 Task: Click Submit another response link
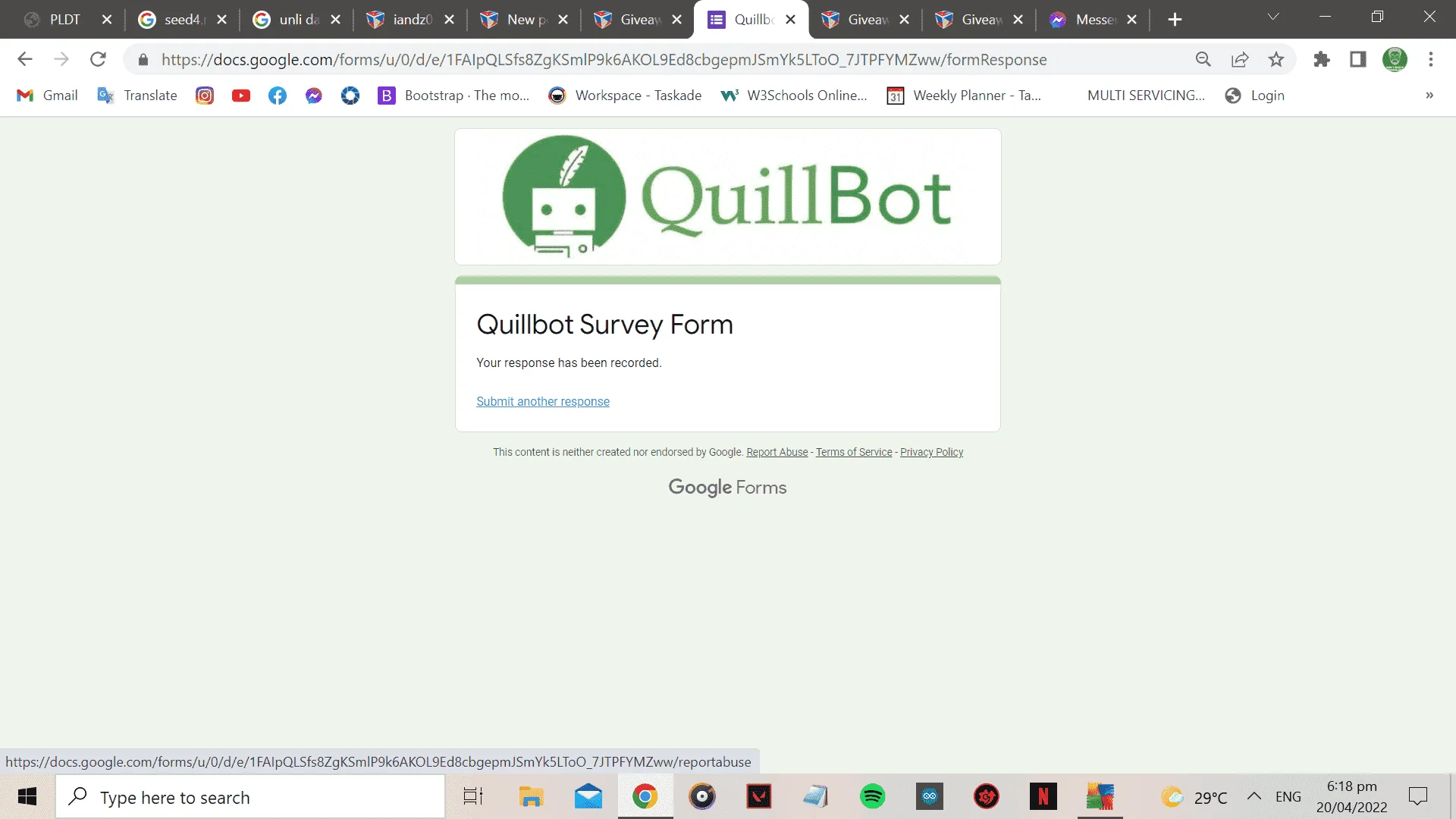[x=543, y=401]
